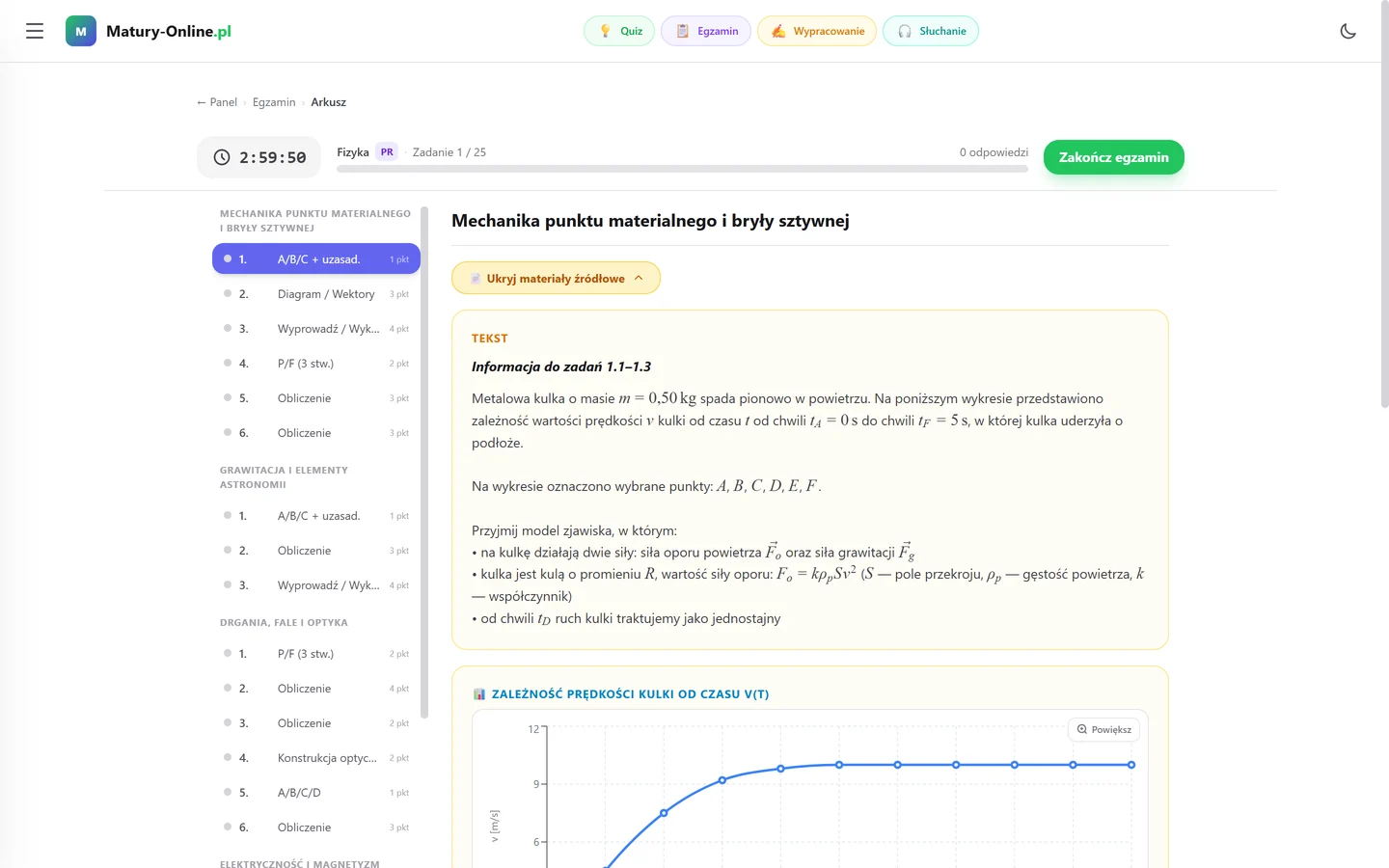Open Mechanika task 3 Wyprowadź / Wyk...
The image size is (1389, 868).
coord(316,329)
